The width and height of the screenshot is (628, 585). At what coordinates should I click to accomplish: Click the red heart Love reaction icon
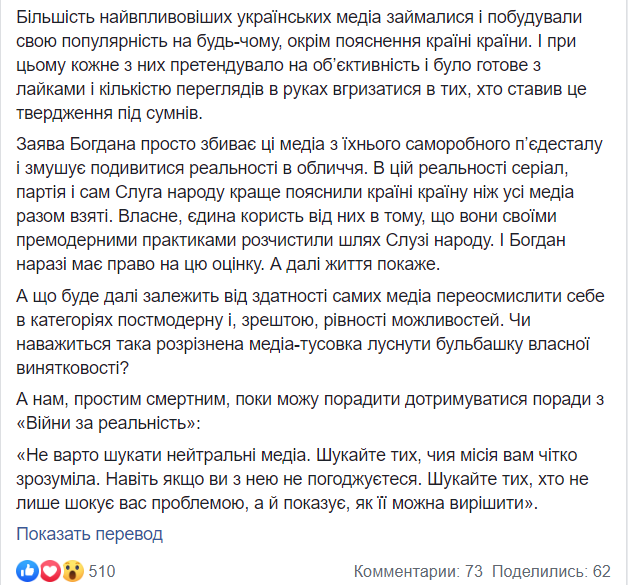click(x=49, y=571)
